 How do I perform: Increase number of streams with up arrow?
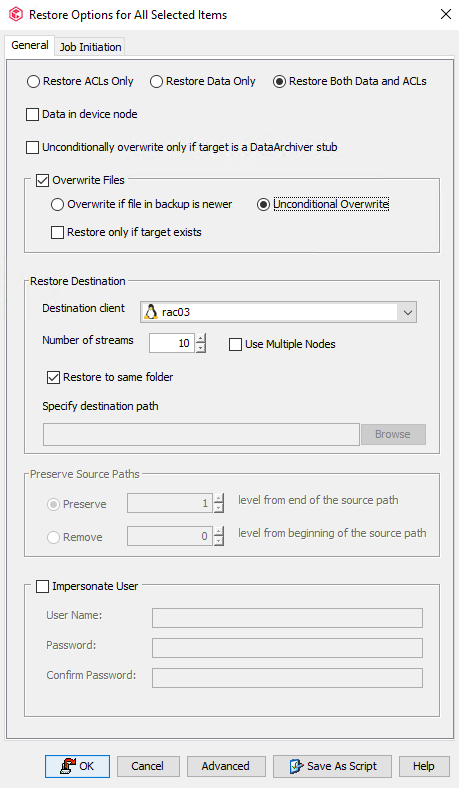(x=201, y=338)
